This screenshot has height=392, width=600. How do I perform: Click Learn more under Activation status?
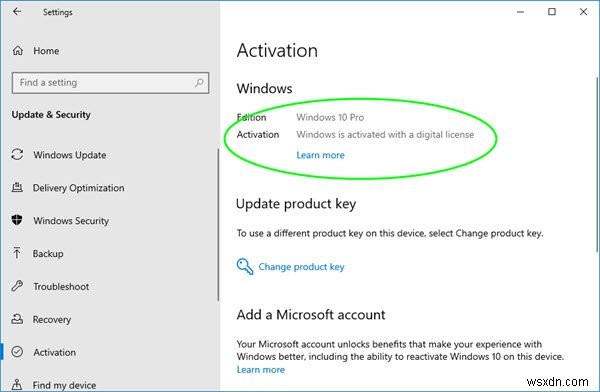(x=320, y=155)
